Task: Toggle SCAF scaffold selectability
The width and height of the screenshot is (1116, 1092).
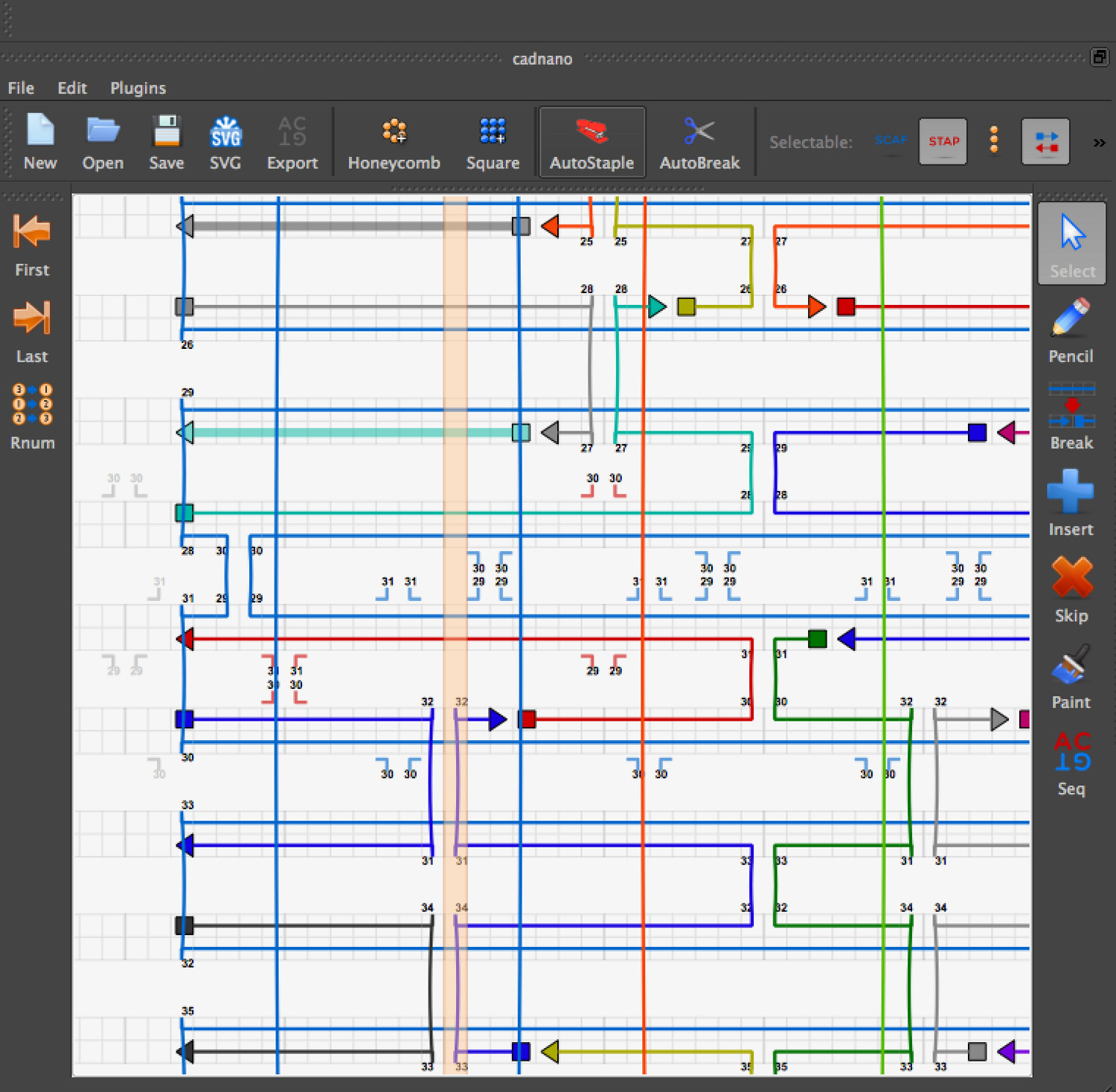Action: point(891,141)
